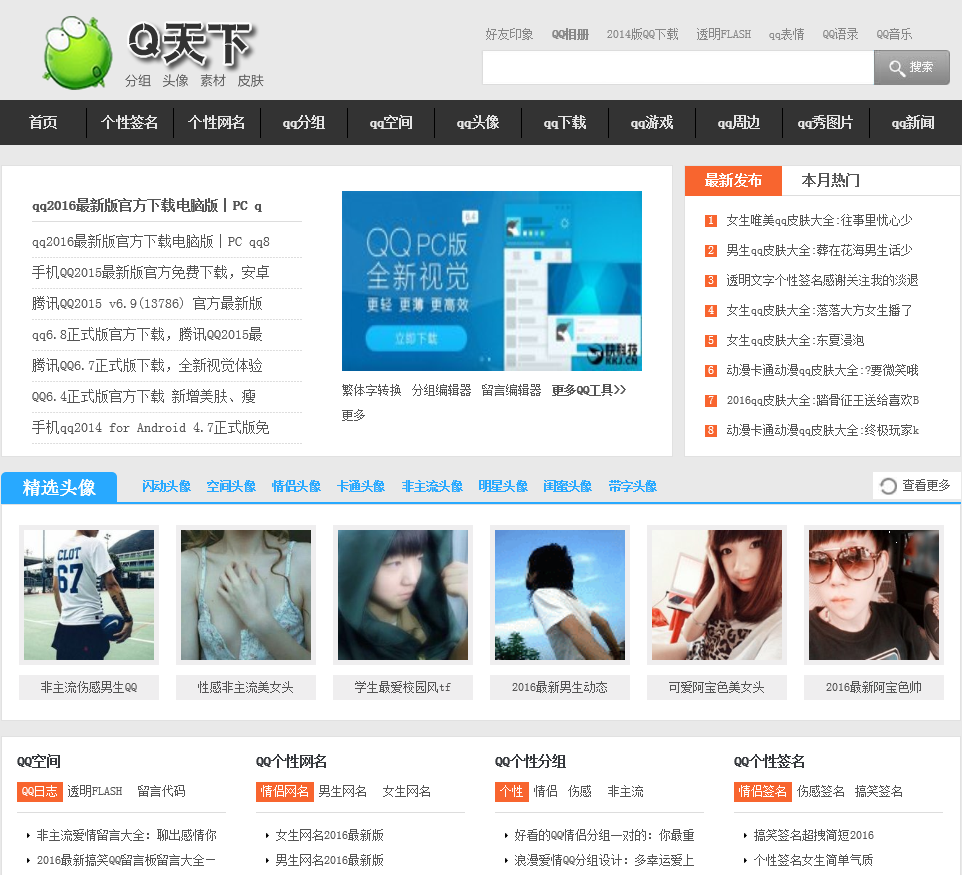The image size is (962, 875).
Task: Open the 留言编辑器 tool link
Action: 511,390
